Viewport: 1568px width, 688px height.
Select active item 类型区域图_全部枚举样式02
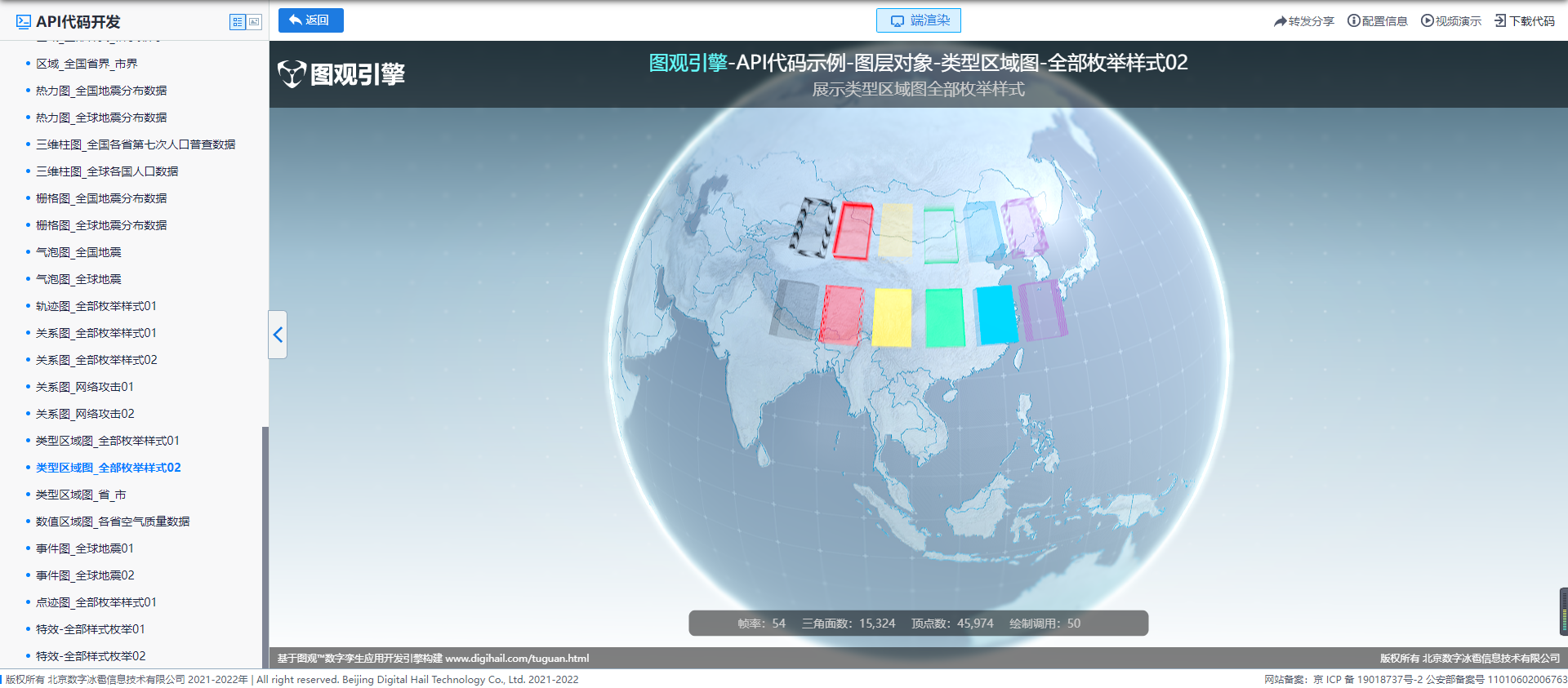(109, 468)
